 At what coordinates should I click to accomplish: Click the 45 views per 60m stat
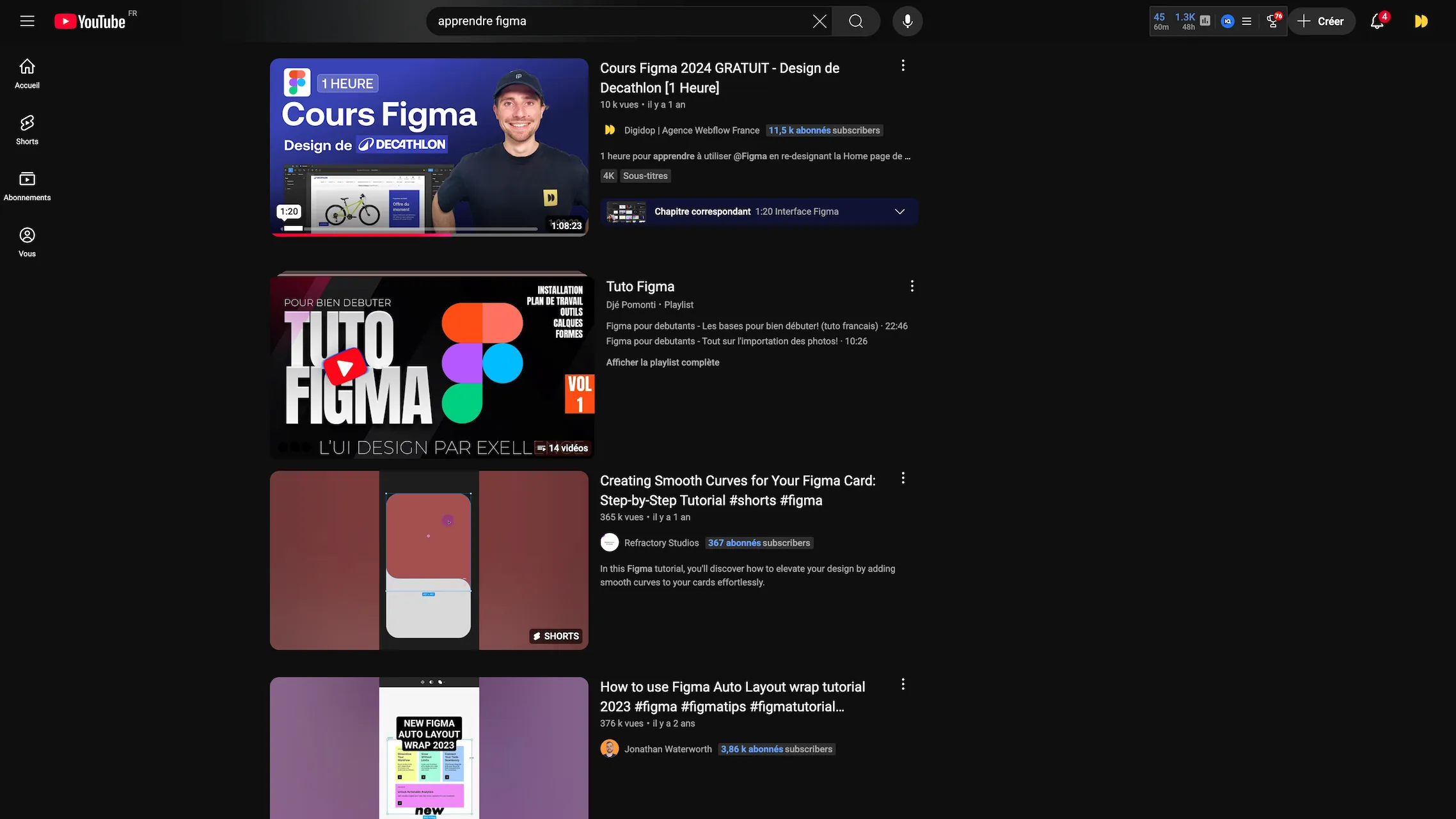pos(1160,21)
